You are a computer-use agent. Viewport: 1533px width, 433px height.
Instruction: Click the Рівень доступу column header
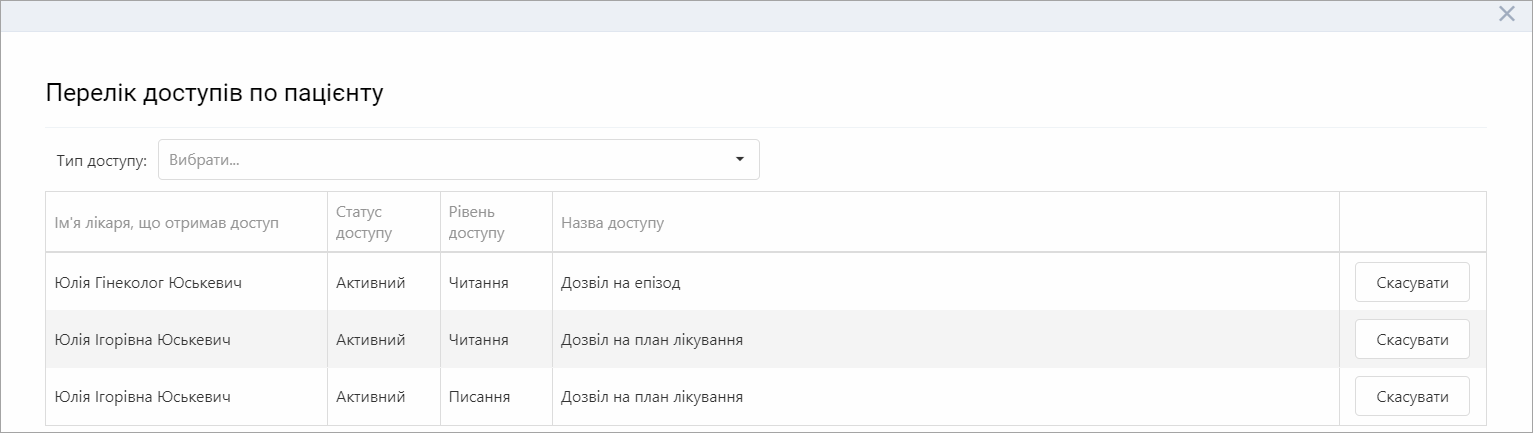tap(477, 222)
